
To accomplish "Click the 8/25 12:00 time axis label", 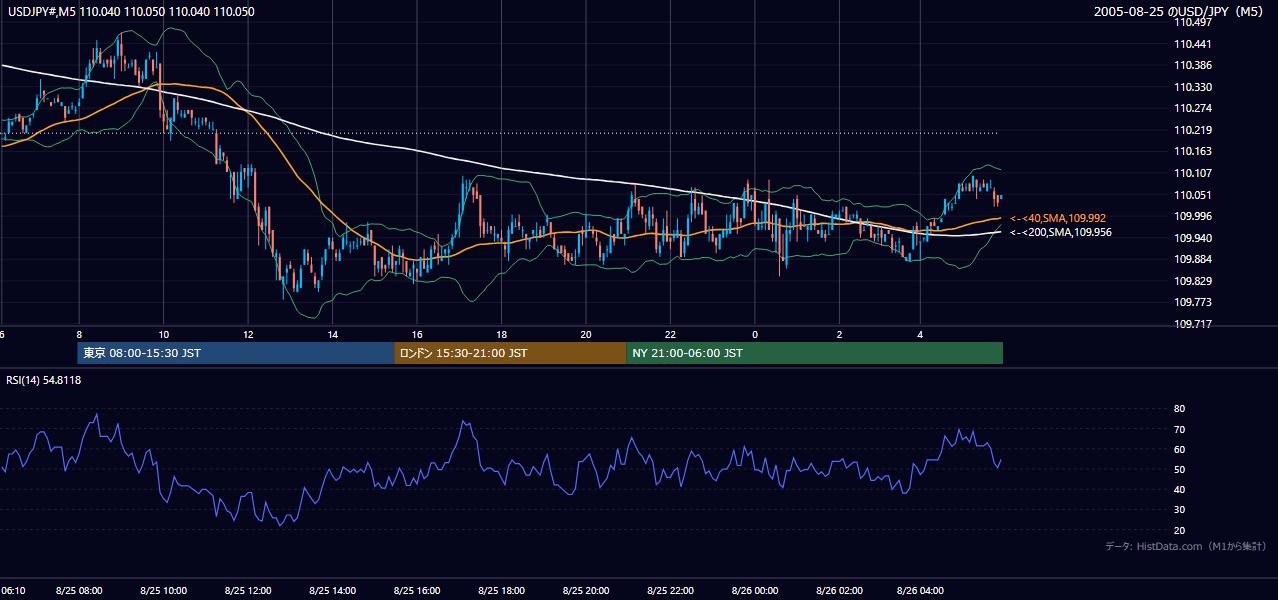I will point(247,590).
